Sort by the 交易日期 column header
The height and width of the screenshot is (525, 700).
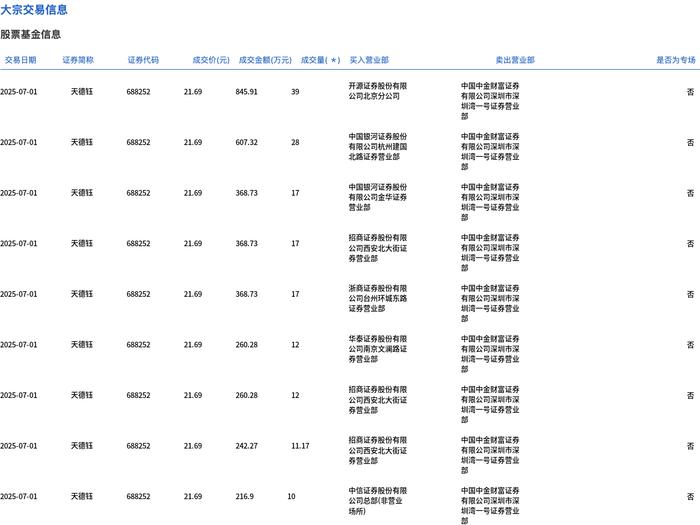(x=20, y=60)
